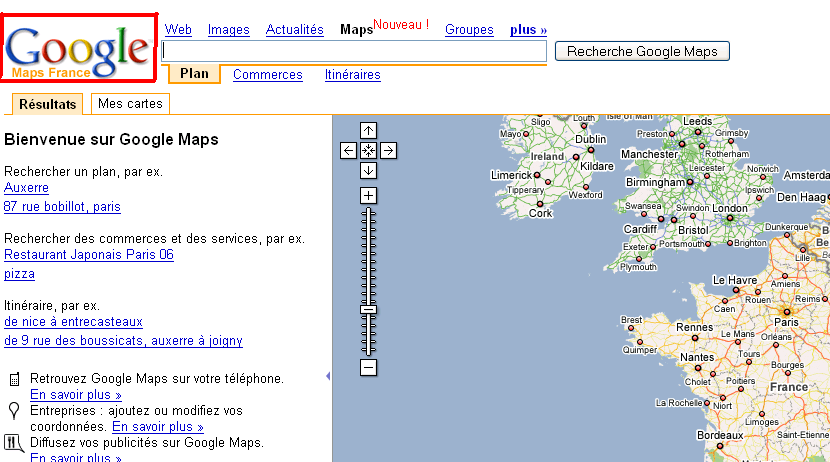Pan the map left with arrow button
Viewport: 830px width, 462px height.
[x=348, y=150]
